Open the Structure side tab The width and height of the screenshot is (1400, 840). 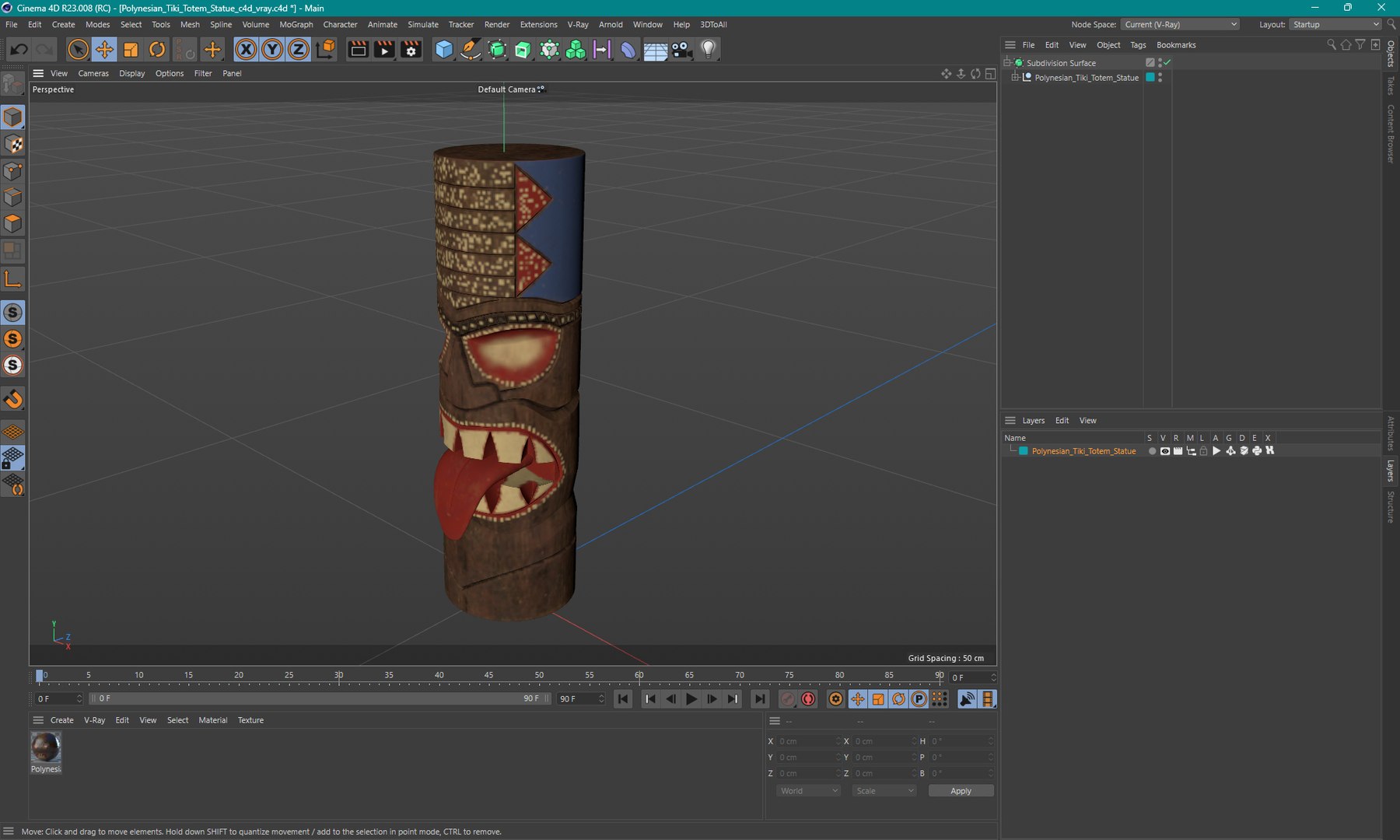tap(1391, 506)
